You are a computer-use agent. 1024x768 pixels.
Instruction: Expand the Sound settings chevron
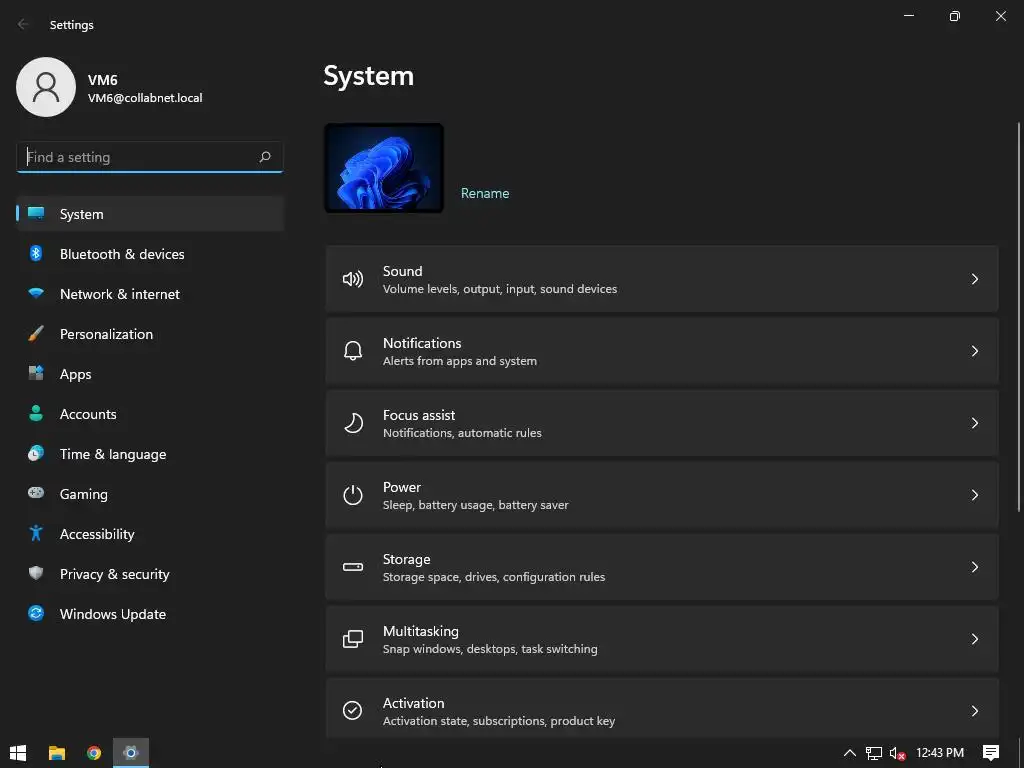click(x=975, y=279)
